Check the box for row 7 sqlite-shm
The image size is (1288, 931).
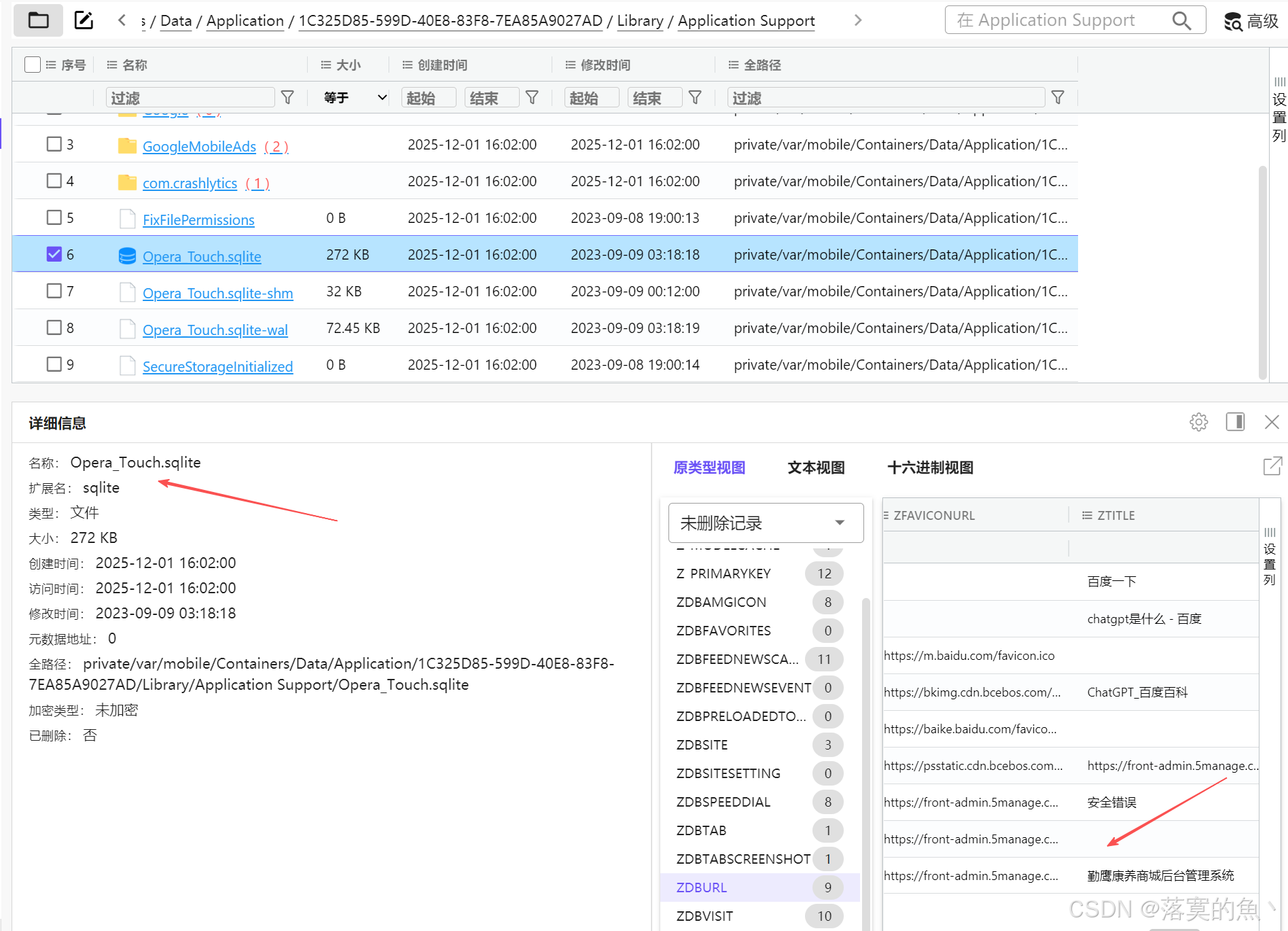(x=54, y=291)
